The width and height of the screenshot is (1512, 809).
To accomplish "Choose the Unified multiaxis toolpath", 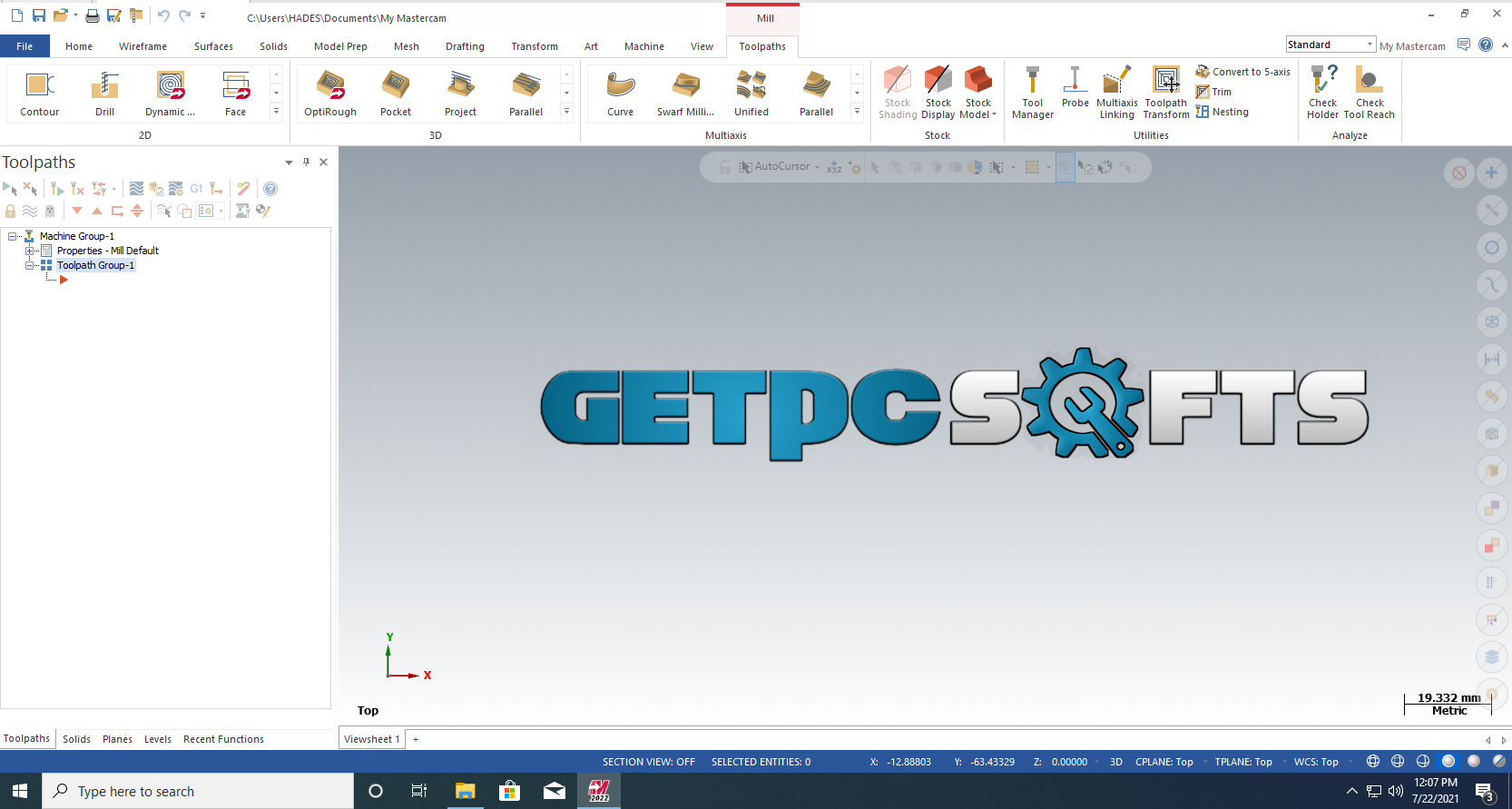I will tap(751, 93).
